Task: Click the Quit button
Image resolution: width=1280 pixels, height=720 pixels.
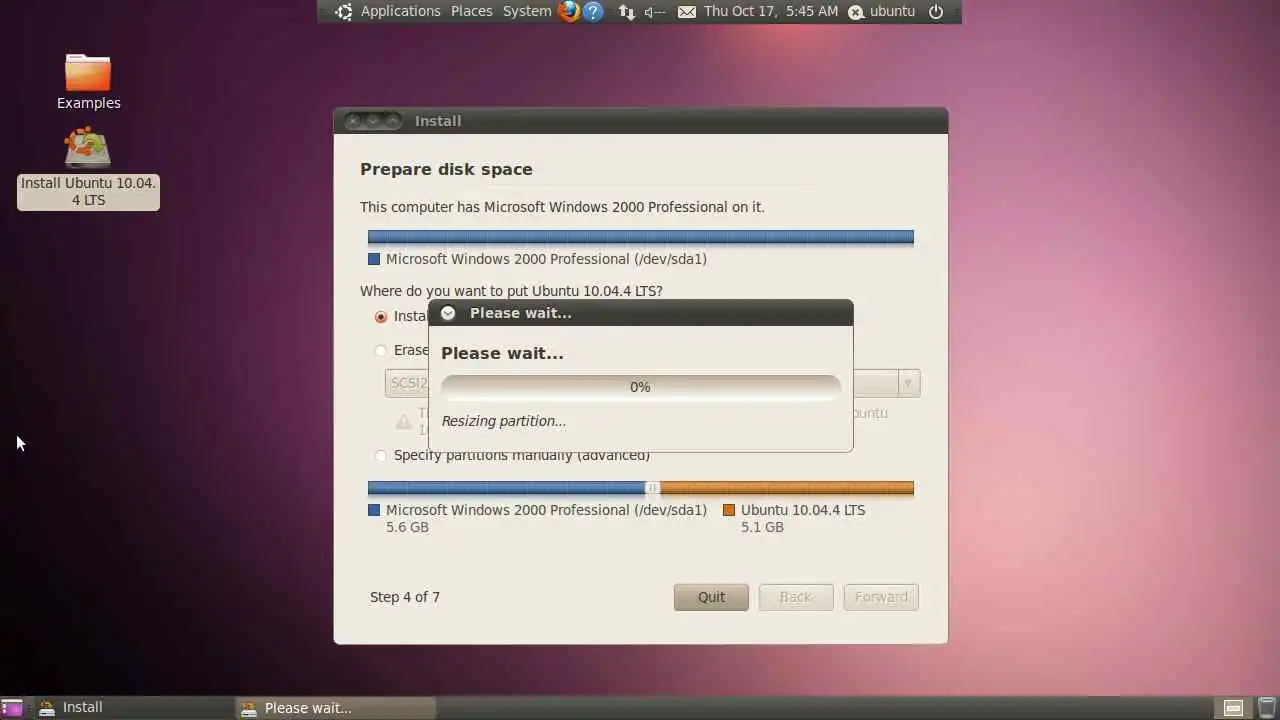Action: (x=711, y=597)
